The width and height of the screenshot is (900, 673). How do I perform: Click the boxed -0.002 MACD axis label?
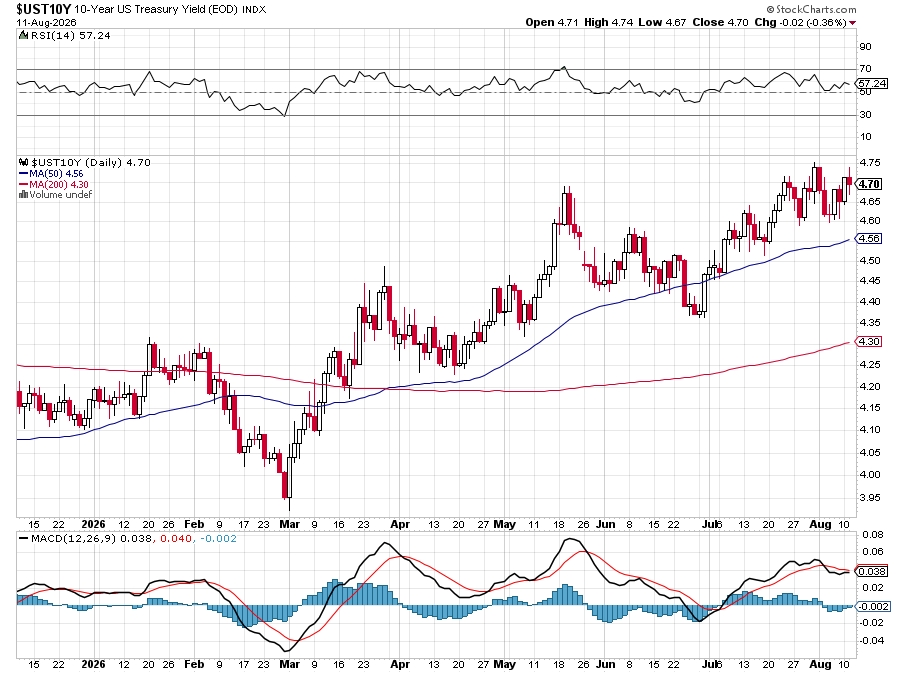(874, 606)
